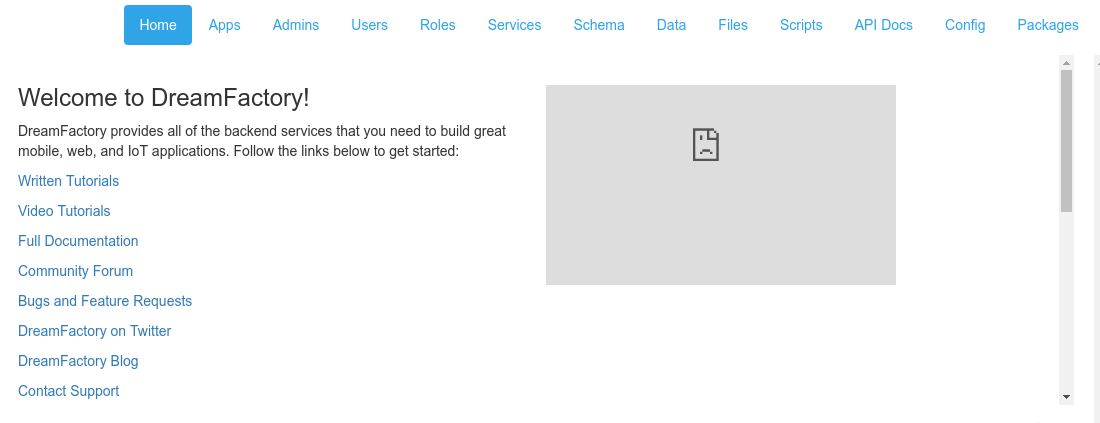Follow DreamFactory on Twitter link
Image resolution: width=1100 pixels, height=423 pixels.
click(x=95, y=331)
